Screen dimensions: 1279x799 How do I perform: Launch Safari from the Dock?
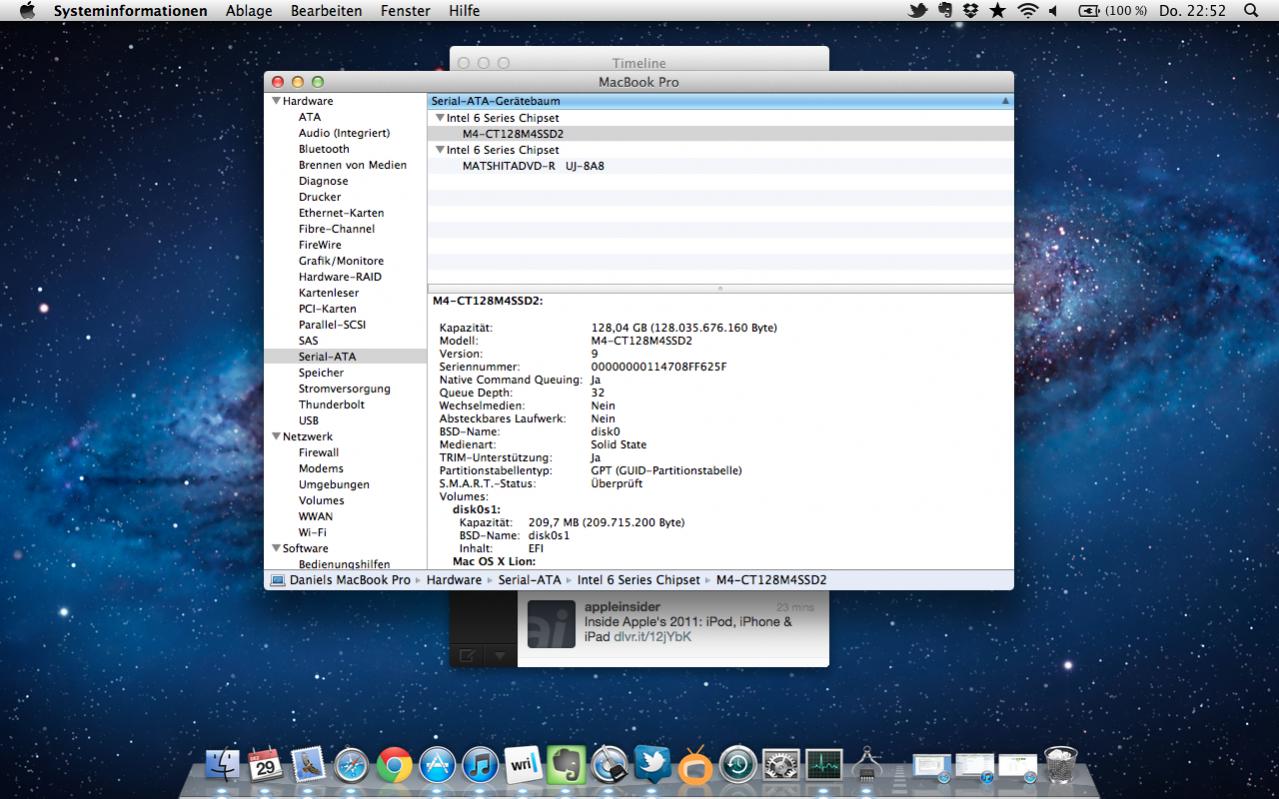point(352,766)
